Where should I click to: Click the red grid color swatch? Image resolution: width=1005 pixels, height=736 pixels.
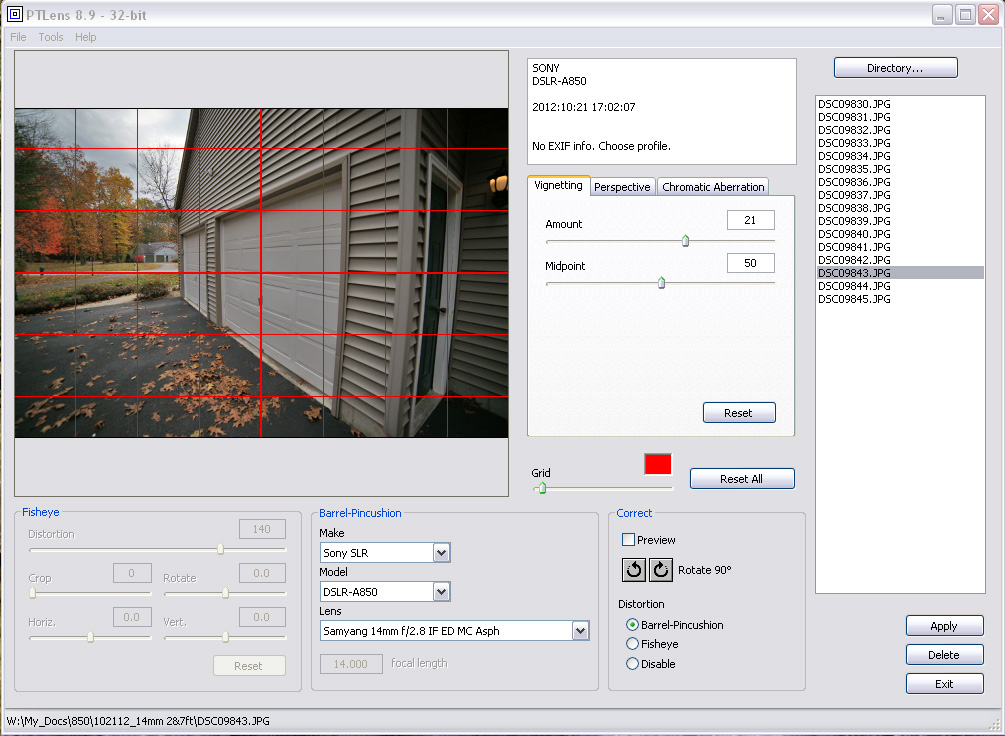coord(658,464)
